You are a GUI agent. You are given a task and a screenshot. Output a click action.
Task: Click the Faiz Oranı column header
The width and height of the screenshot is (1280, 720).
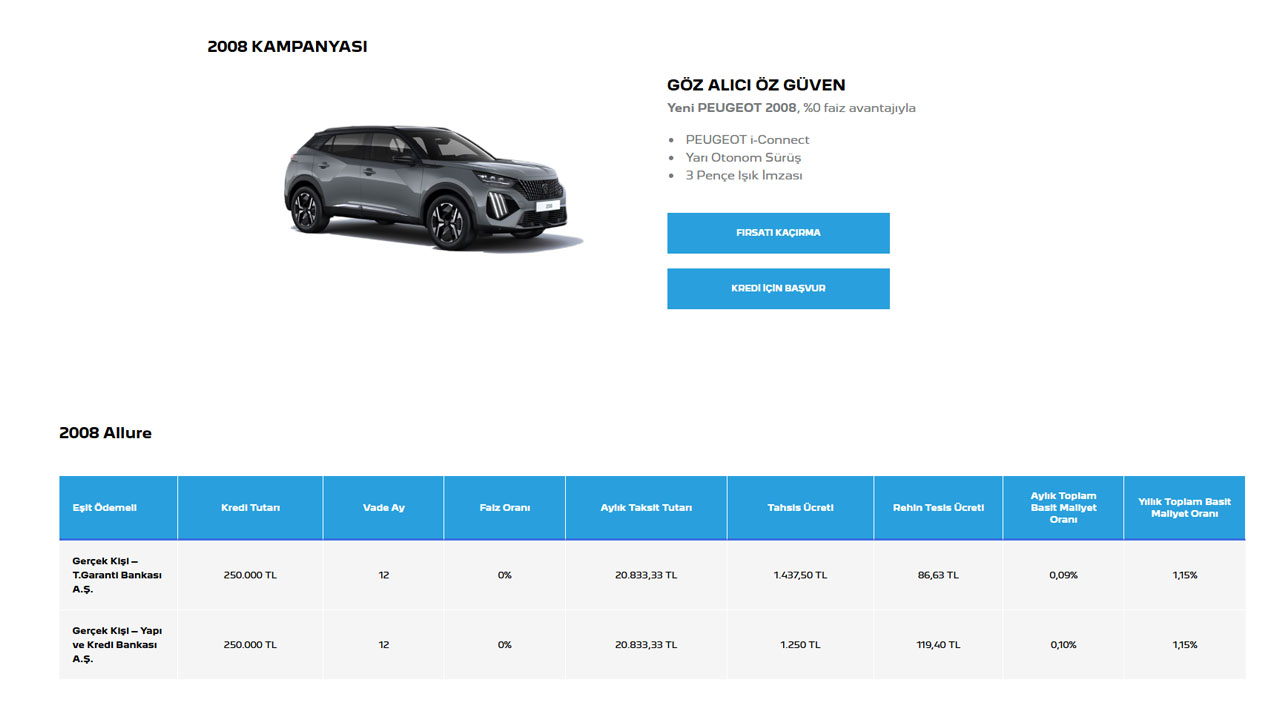[x=504, y=508]
